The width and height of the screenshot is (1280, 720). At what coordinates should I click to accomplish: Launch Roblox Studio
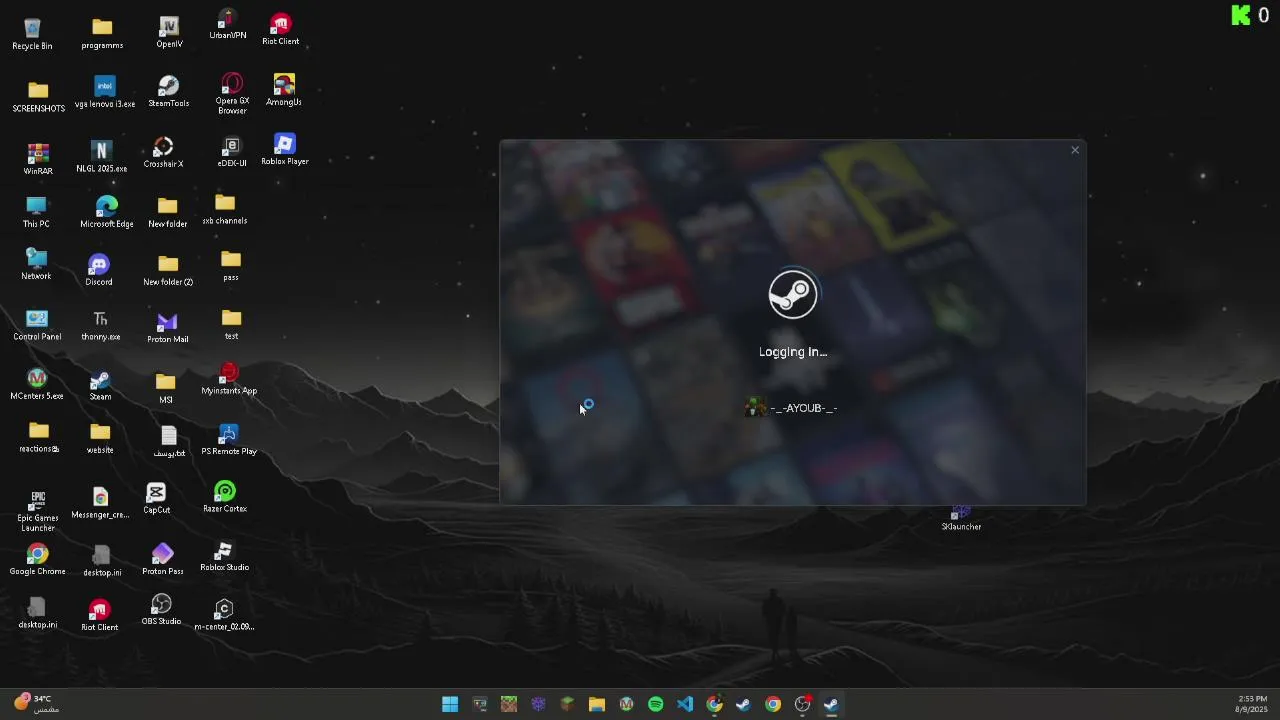(x=224, y=556)
